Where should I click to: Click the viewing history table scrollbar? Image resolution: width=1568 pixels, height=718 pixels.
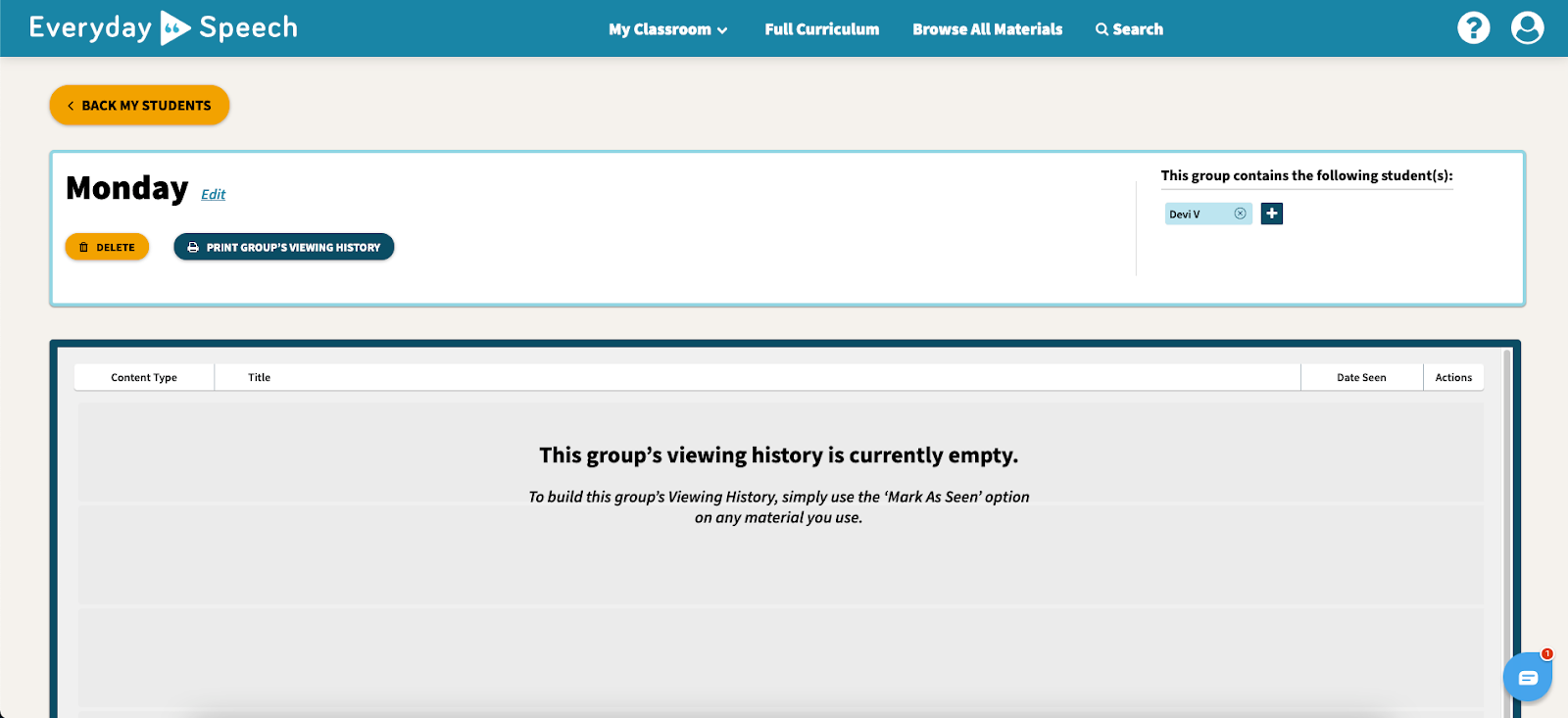pyautogui.click(x=1507, y=534)
